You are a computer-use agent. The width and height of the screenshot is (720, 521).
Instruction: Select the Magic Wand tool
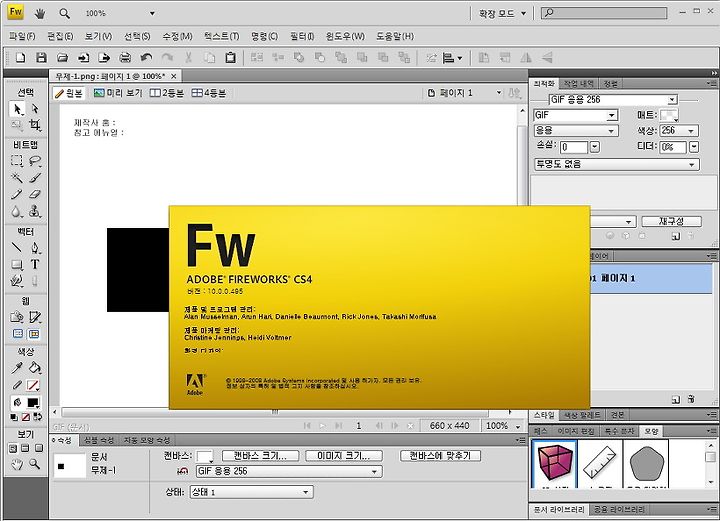(17, 178)
